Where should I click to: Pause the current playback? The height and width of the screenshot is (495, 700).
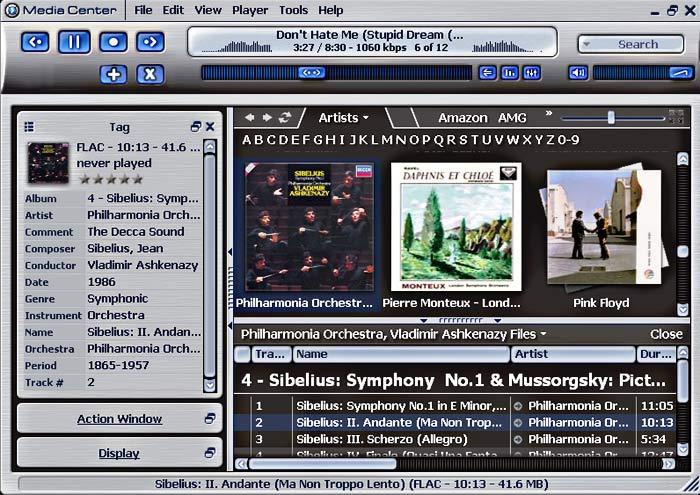[x=74, y=42]
